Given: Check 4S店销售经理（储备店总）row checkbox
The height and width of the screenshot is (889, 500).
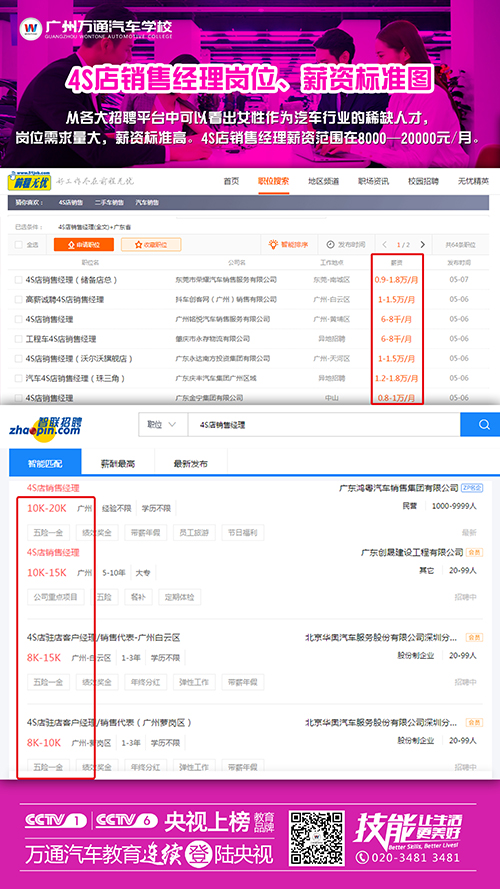Looking at the screenshot, I should point(19,280).
